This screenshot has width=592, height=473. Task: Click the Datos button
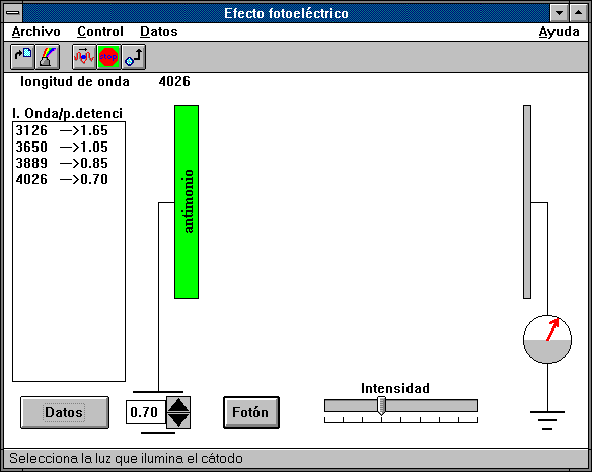64,412
